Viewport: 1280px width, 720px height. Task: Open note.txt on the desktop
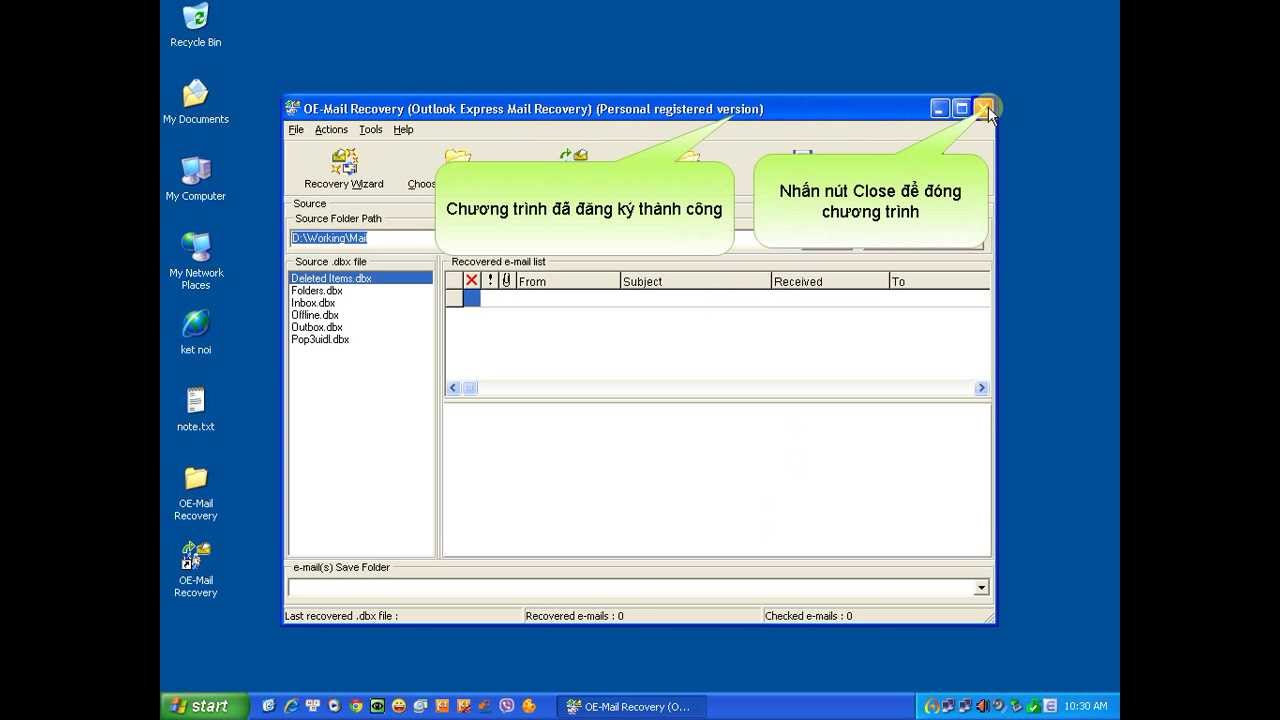click(x=196, y=410)
